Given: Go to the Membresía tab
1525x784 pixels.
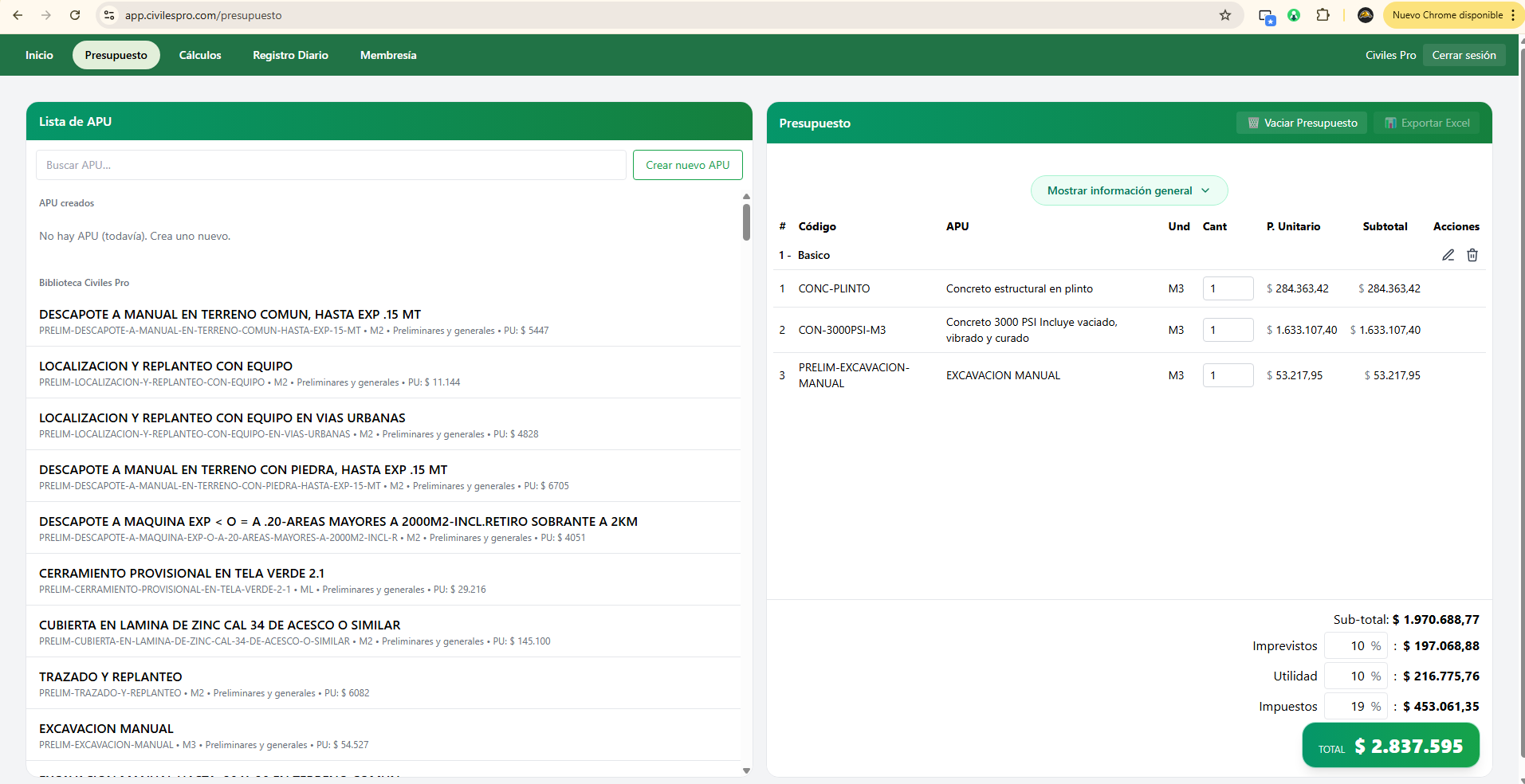Looking at the screenshot, I should coord(388,55).
